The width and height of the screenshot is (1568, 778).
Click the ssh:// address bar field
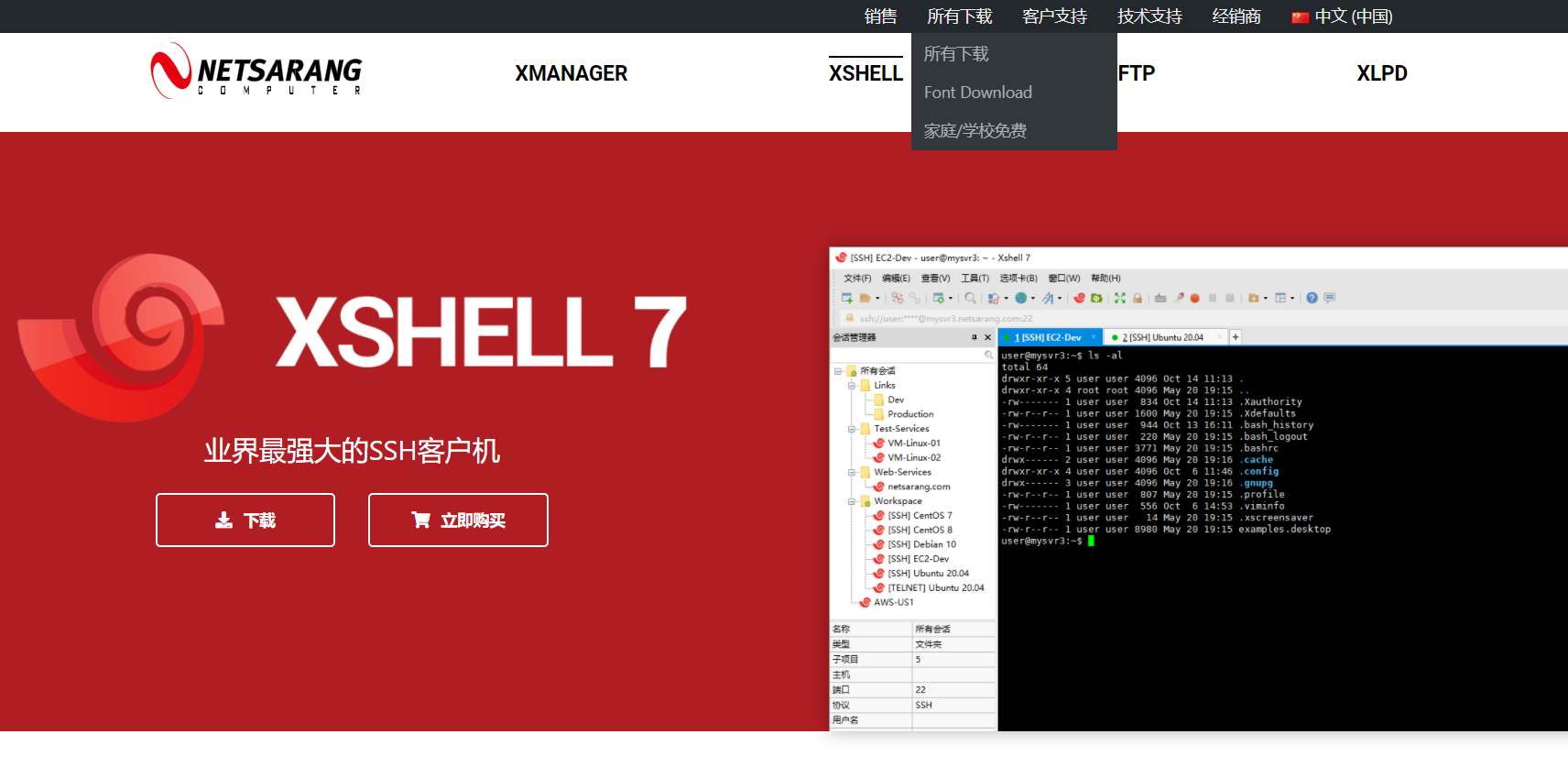tap(1203, 318)
